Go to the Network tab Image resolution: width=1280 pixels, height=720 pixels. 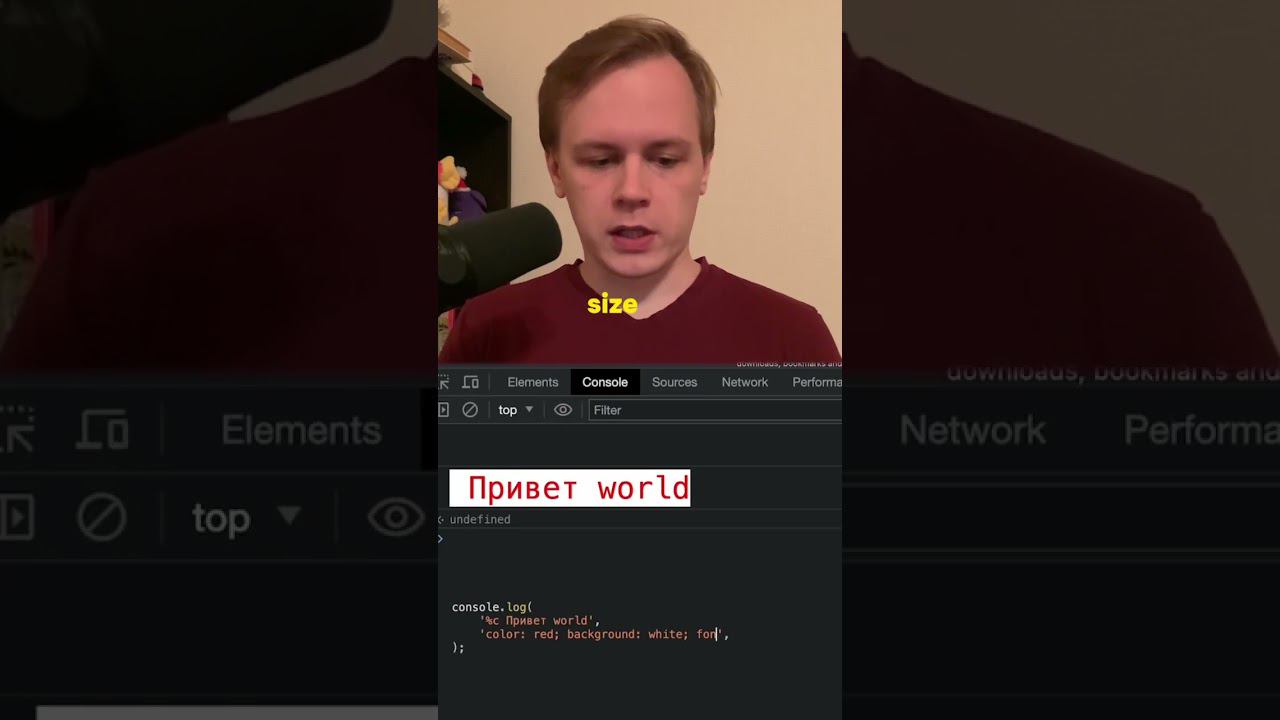(745, 382)
